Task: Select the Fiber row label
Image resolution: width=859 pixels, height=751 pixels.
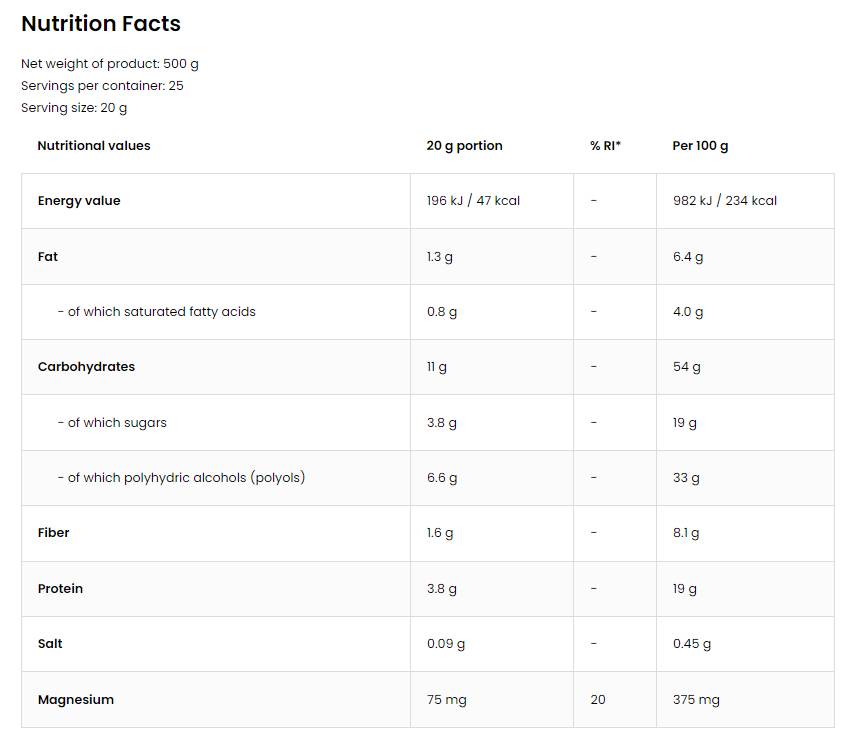Action: click(54, 533)
